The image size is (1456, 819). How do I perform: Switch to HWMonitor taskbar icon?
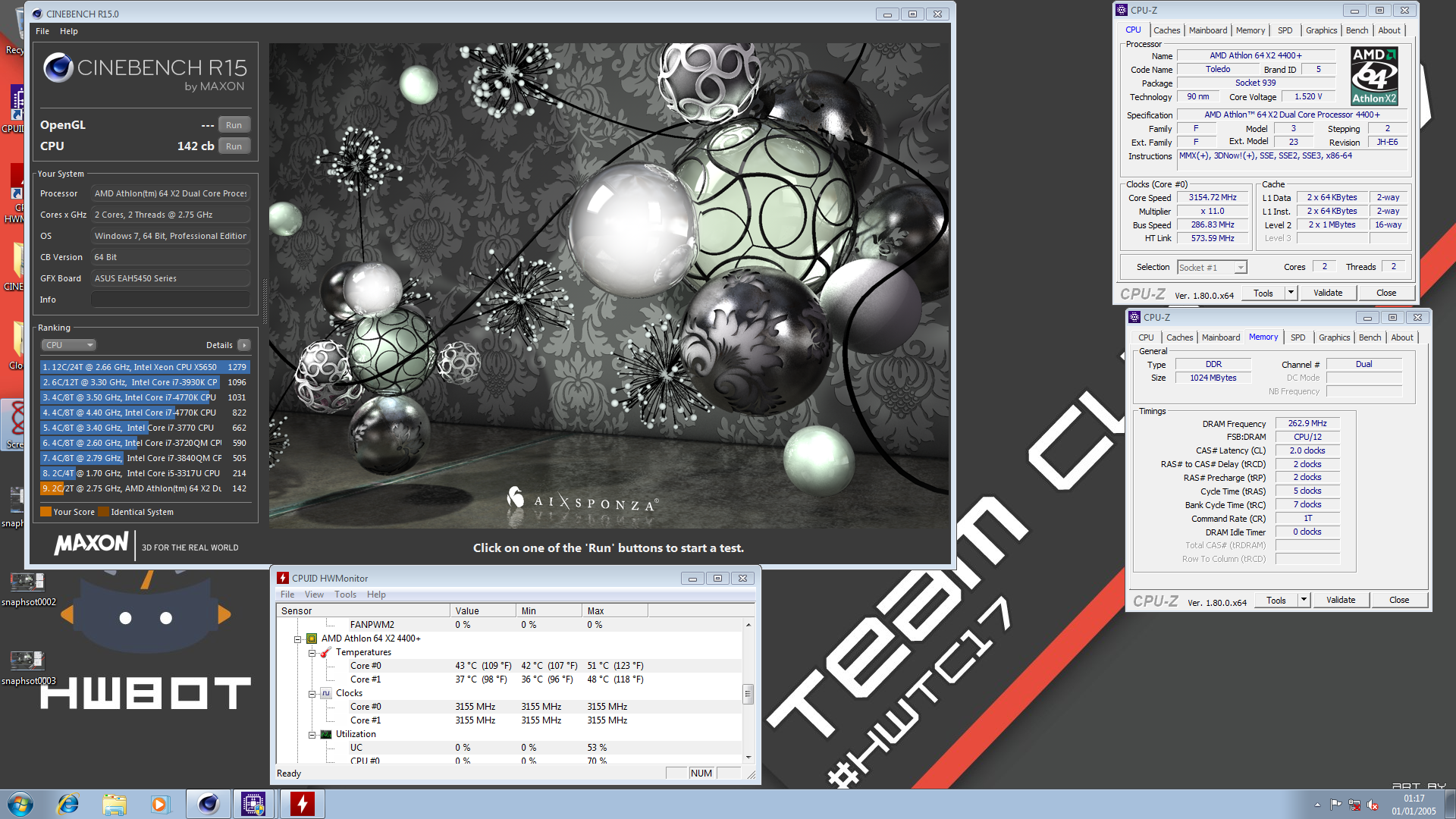302,804
